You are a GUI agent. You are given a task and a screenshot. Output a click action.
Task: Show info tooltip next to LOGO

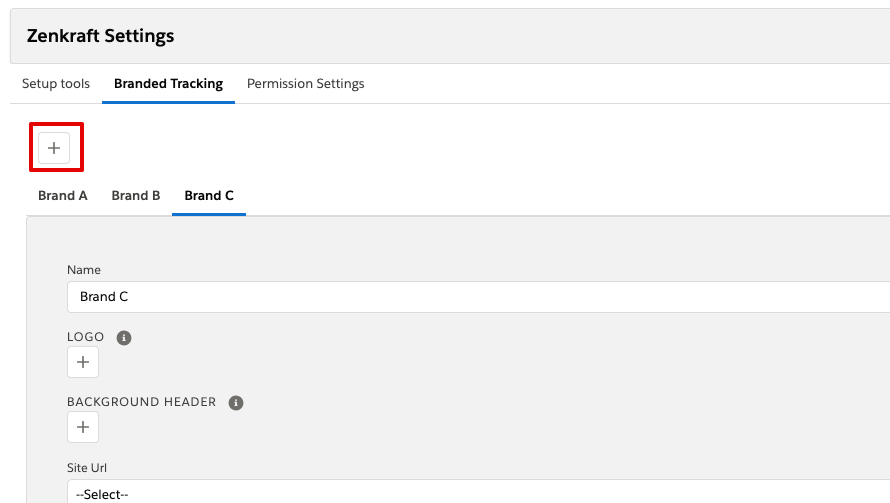coord(124,338)
